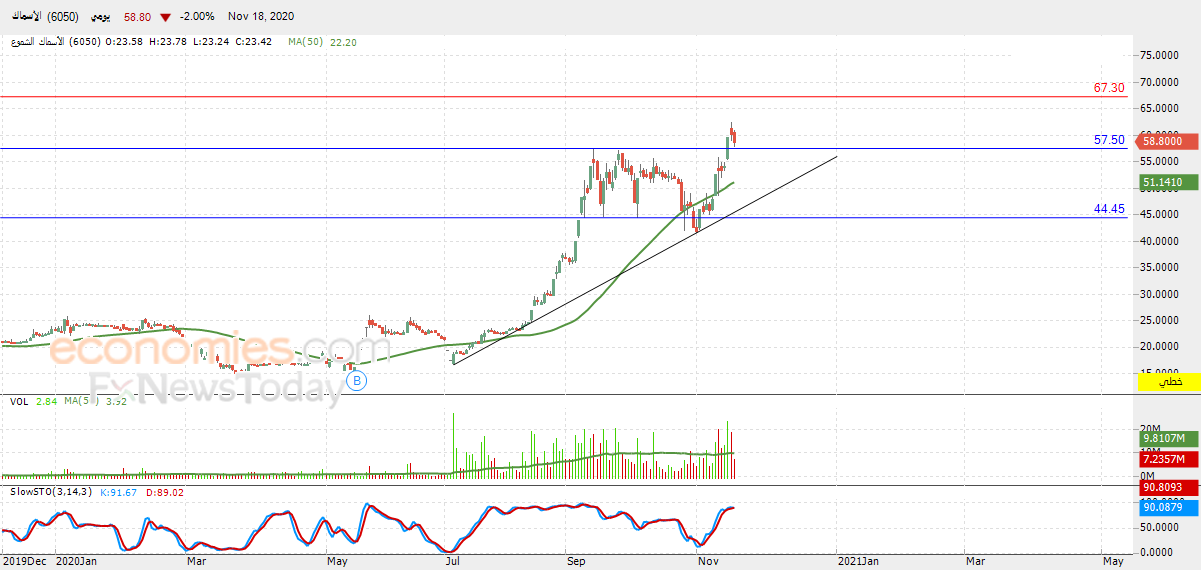Select the red 58.8000 last price tag
1201x570 pixels.
(x=1169, y=142)
